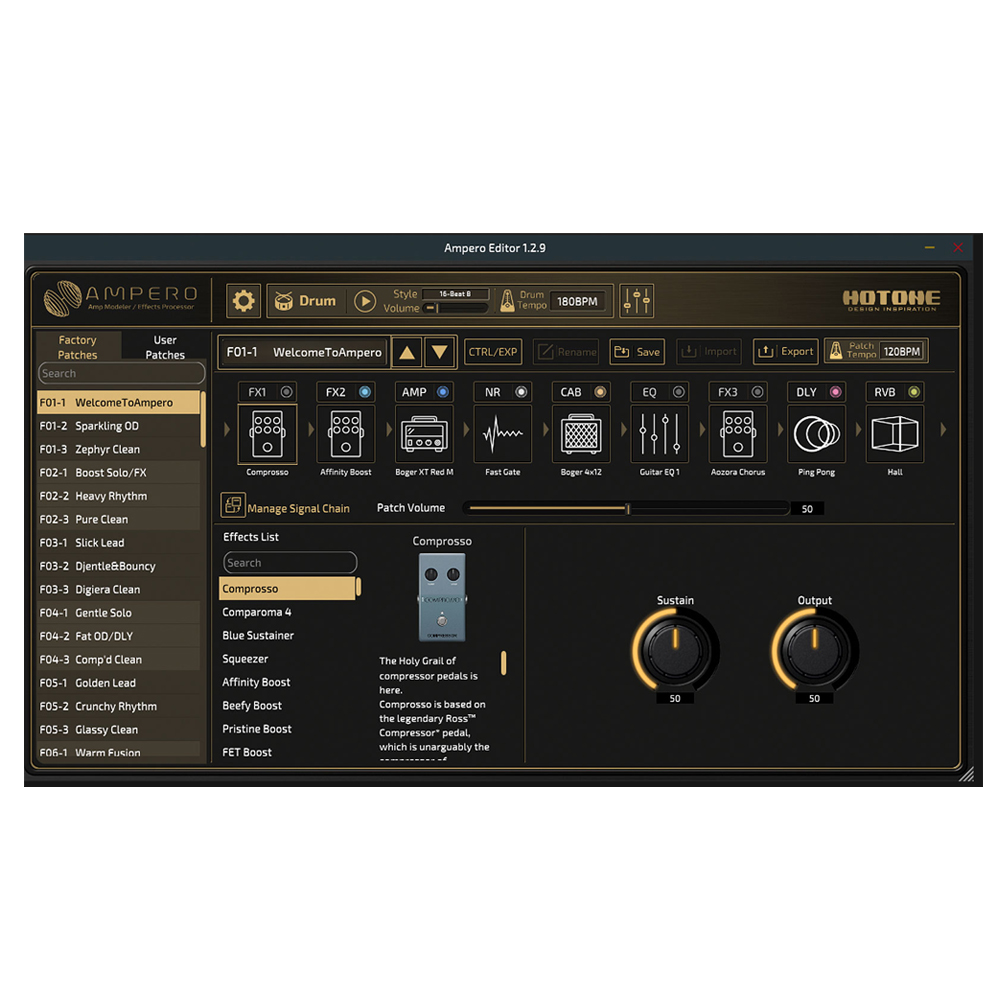Disable the DLY module power indicator
The height and width of the screenshot is (1000, 1000).
pos(835,392)
